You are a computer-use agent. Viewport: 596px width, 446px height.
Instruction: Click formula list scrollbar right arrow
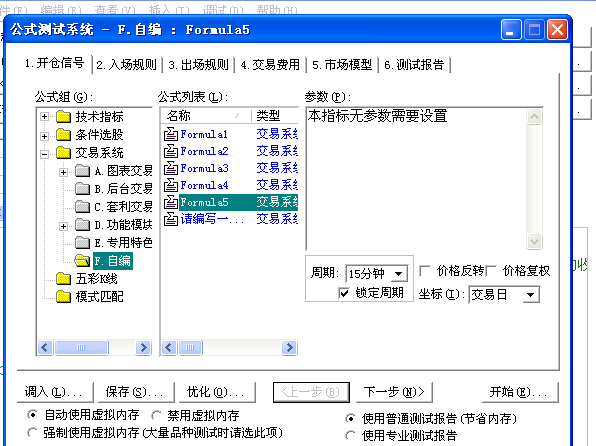[x=289, y=347]
